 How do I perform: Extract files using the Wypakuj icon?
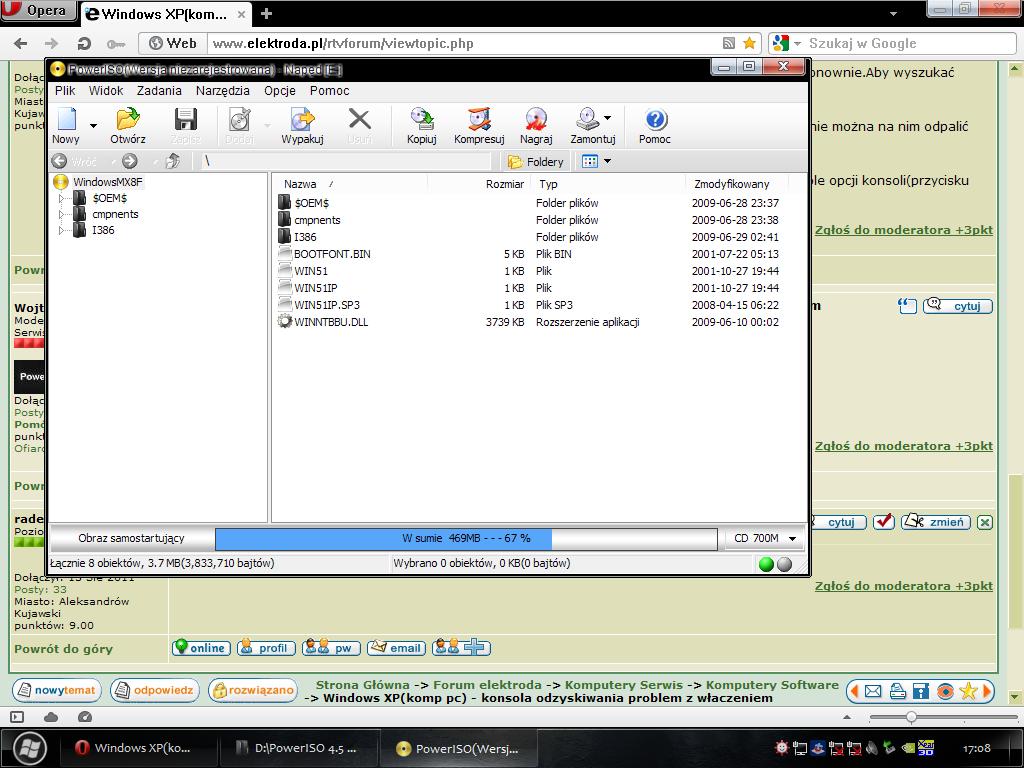tap(302, 120)
